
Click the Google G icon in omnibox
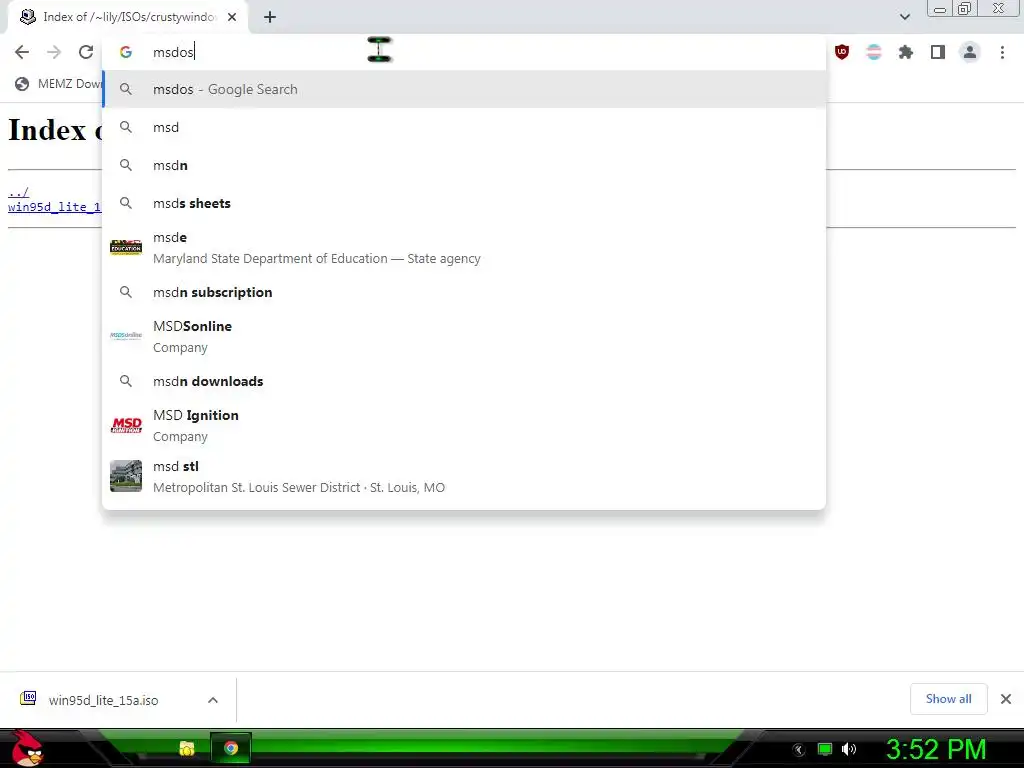126,52
